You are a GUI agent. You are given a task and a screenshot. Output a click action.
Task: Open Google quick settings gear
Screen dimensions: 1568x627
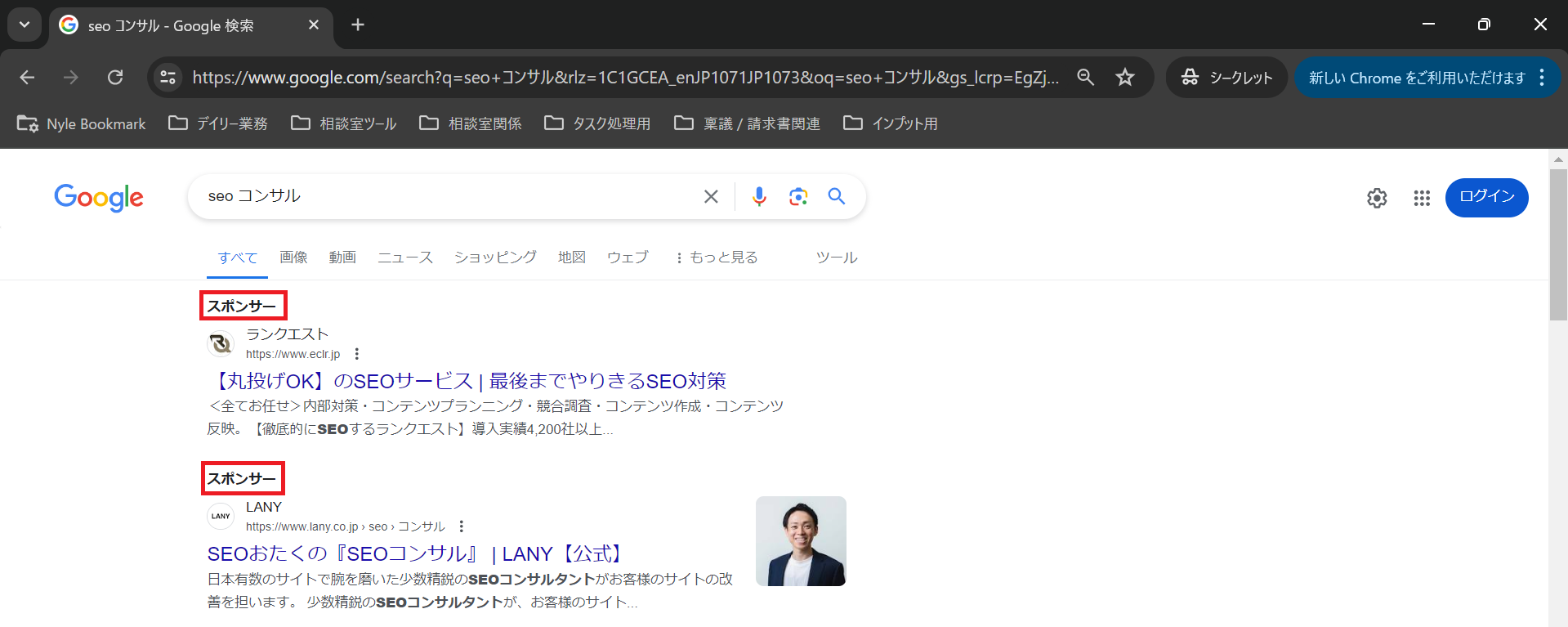1377,198
